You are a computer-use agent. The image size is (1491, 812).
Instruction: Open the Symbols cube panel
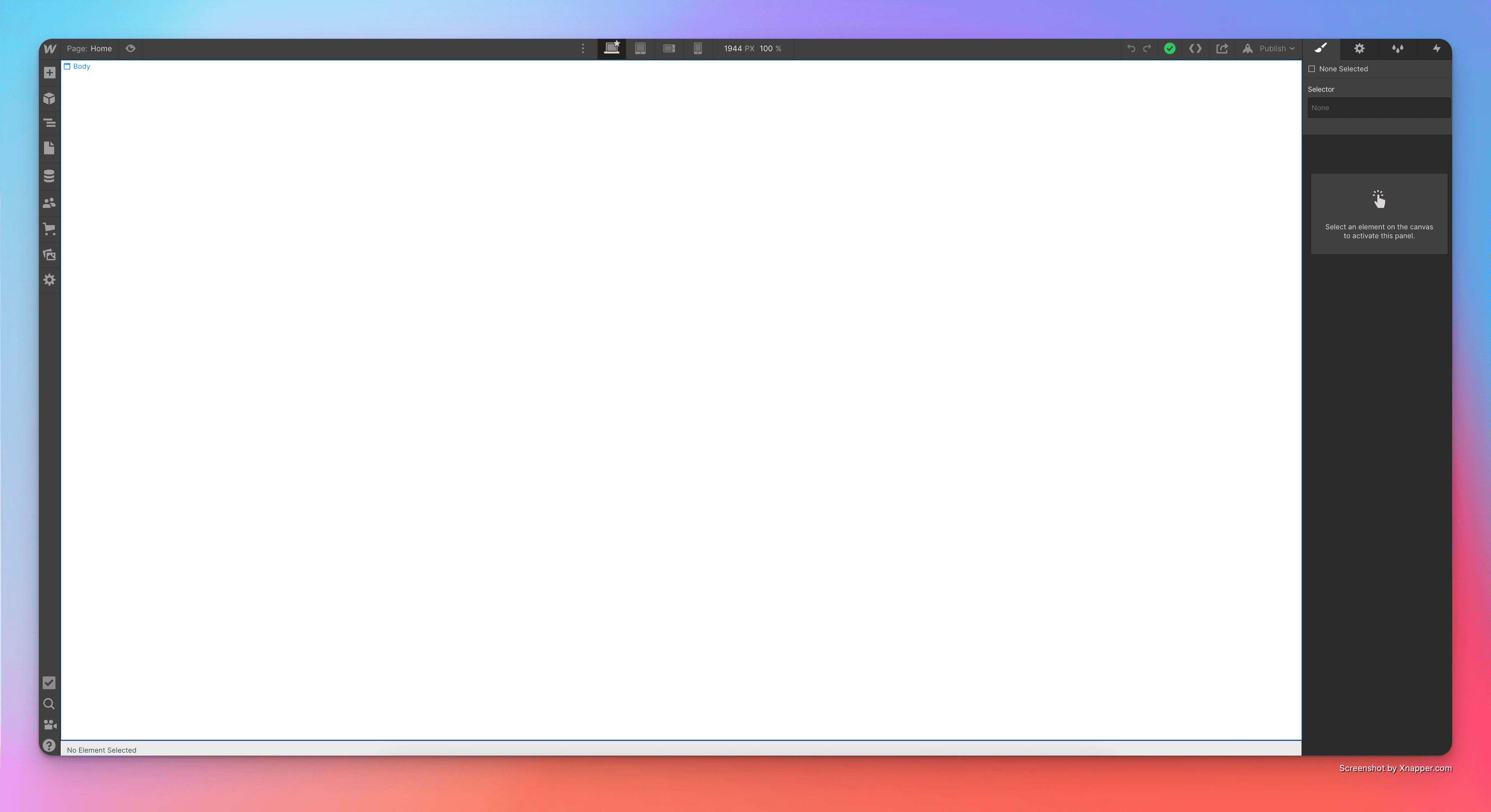click(x=49, y=98)
